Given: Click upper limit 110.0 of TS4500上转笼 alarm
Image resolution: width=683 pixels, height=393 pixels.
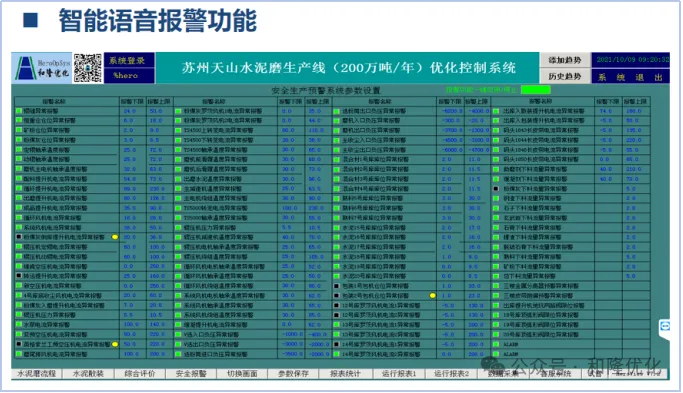Looking at the screenshot, I should pos(315,130).
